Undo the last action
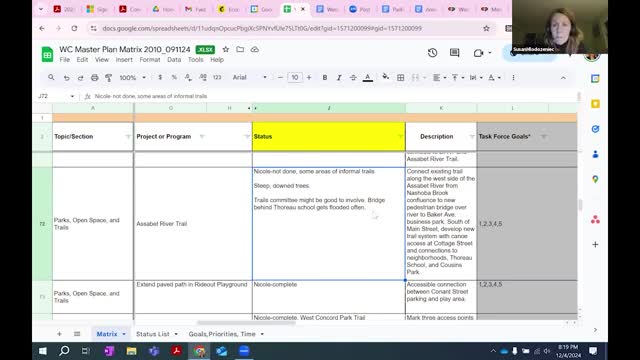The height and width of the screenshot is (360, 640). [66, 78]
